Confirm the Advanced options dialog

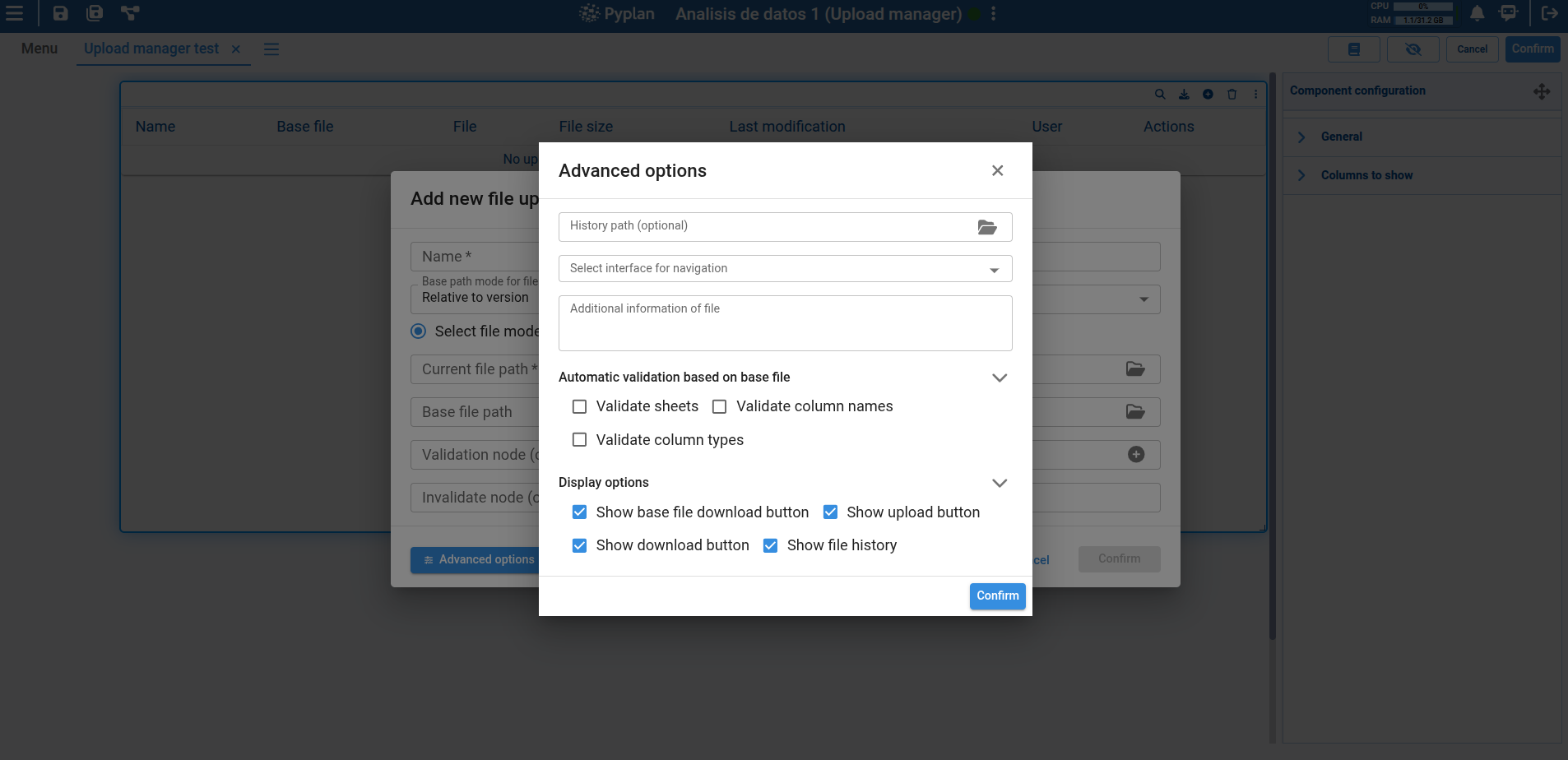[x=996, y=595]
